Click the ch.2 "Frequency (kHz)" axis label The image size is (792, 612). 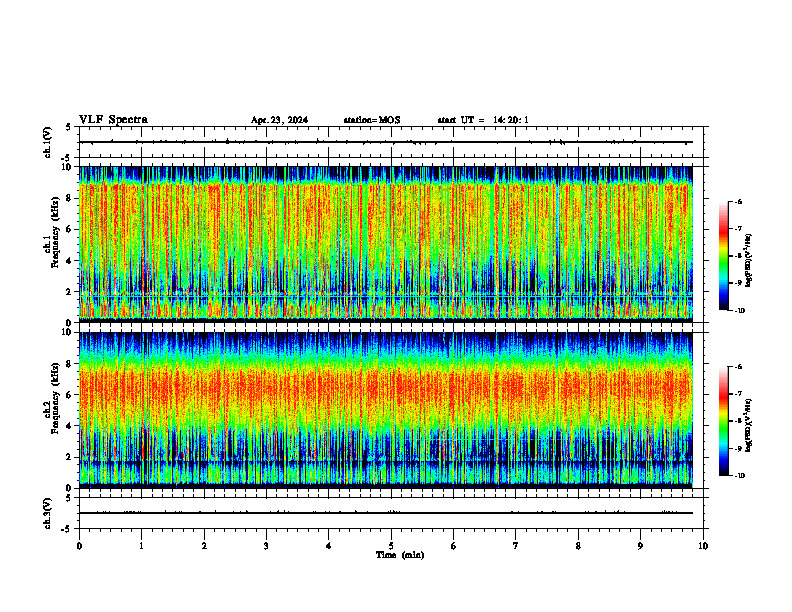(x=55, y=397)
